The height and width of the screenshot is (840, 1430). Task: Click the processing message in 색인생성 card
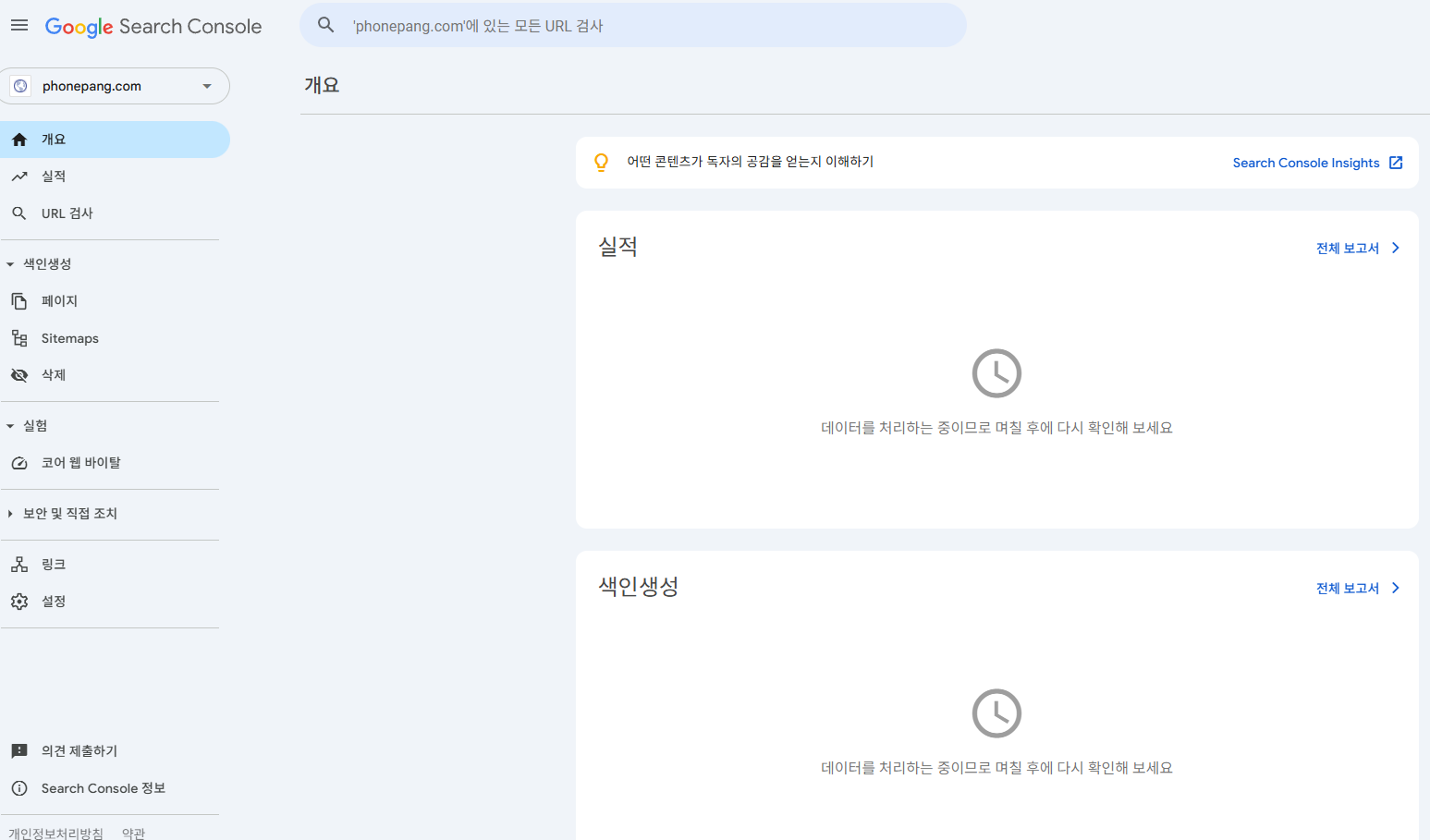pyautogui.click(x=996, y=768)
